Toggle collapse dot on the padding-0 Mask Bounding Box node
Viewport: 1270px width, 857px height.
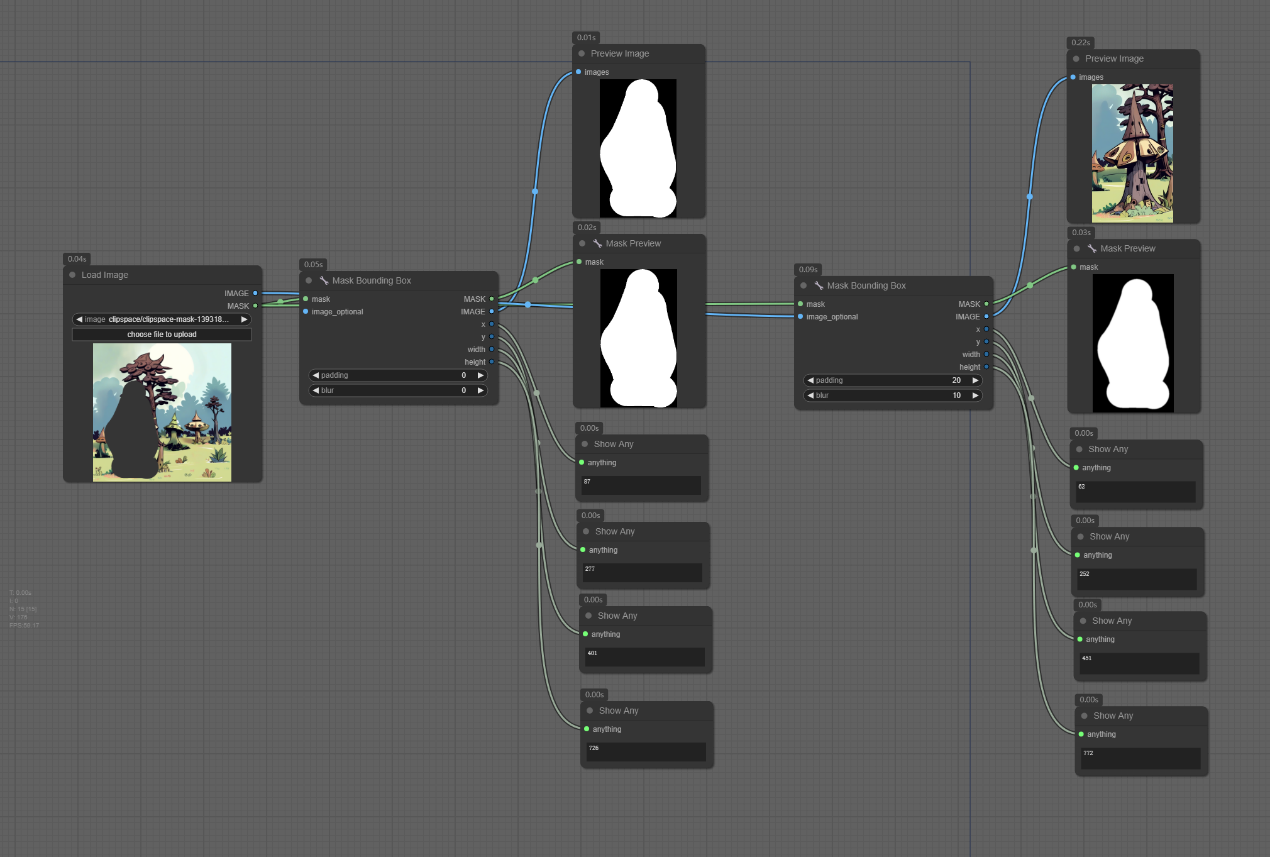click(309, 281)
